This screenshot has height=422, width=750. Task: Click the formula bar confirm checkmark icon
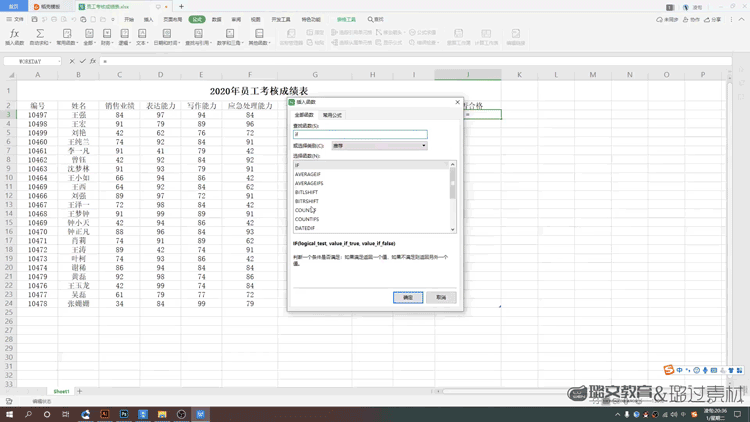82,61
